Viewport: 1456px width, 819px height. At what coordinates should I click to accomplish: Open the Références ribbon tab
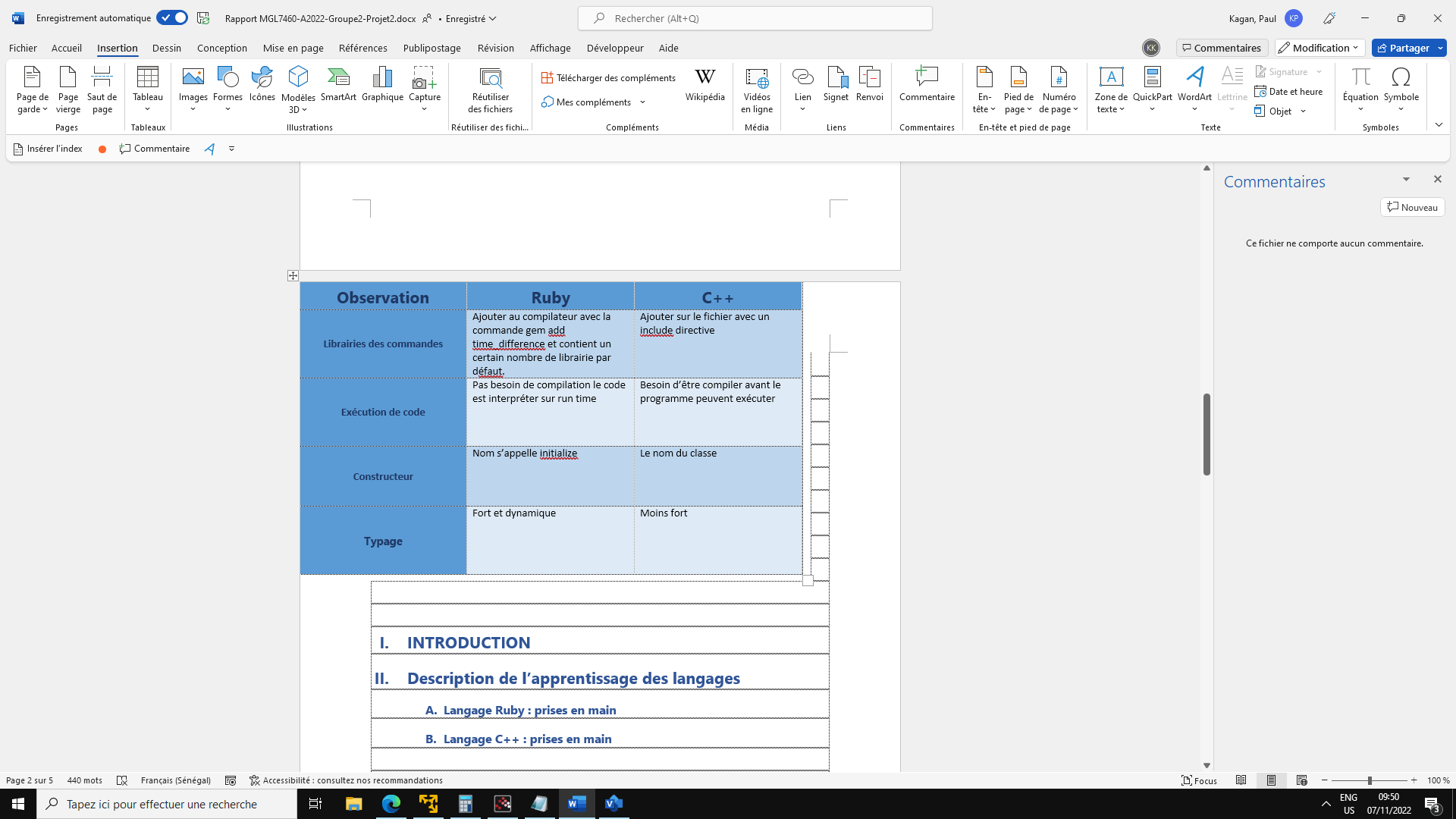[x=362, y=48]
